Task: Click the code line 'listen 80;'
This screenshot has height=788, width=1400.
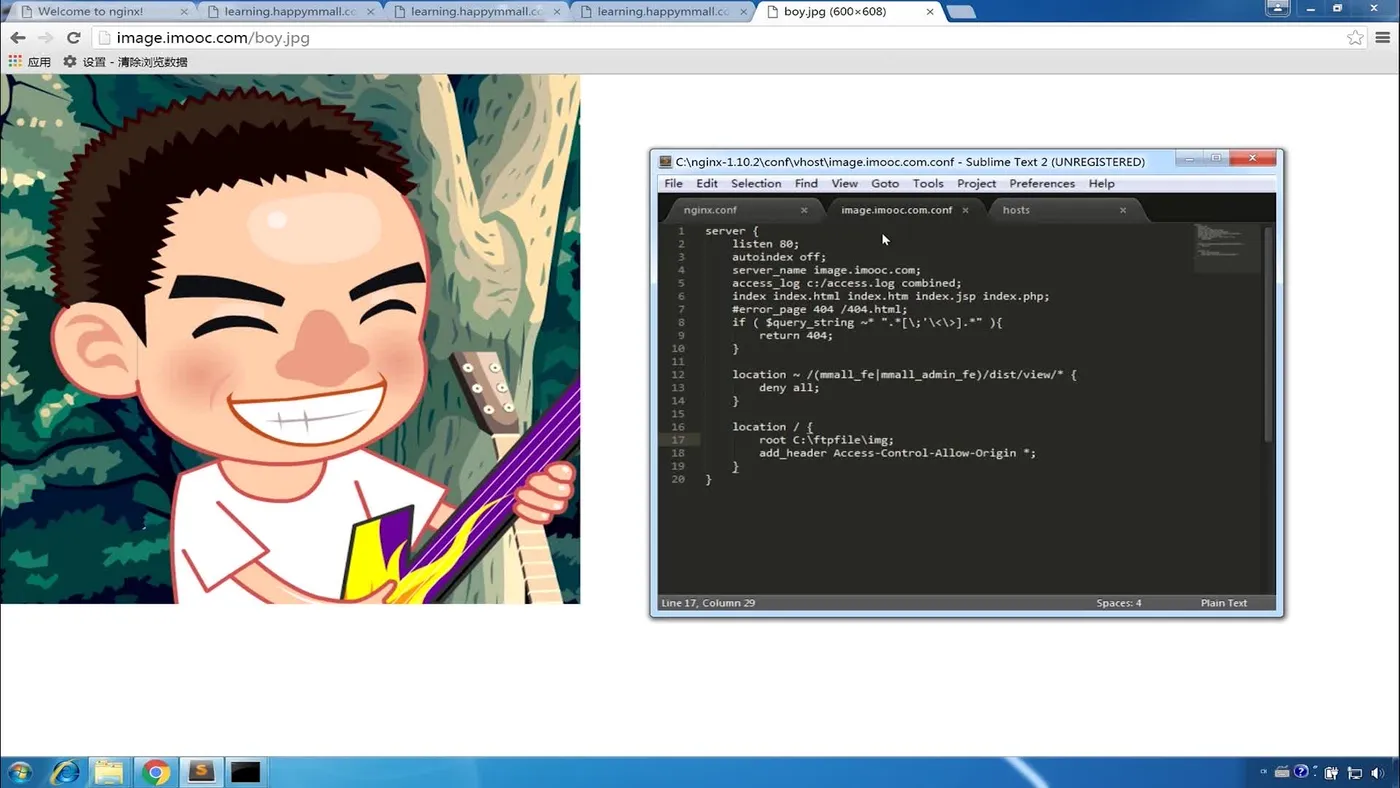Action: 765,244
